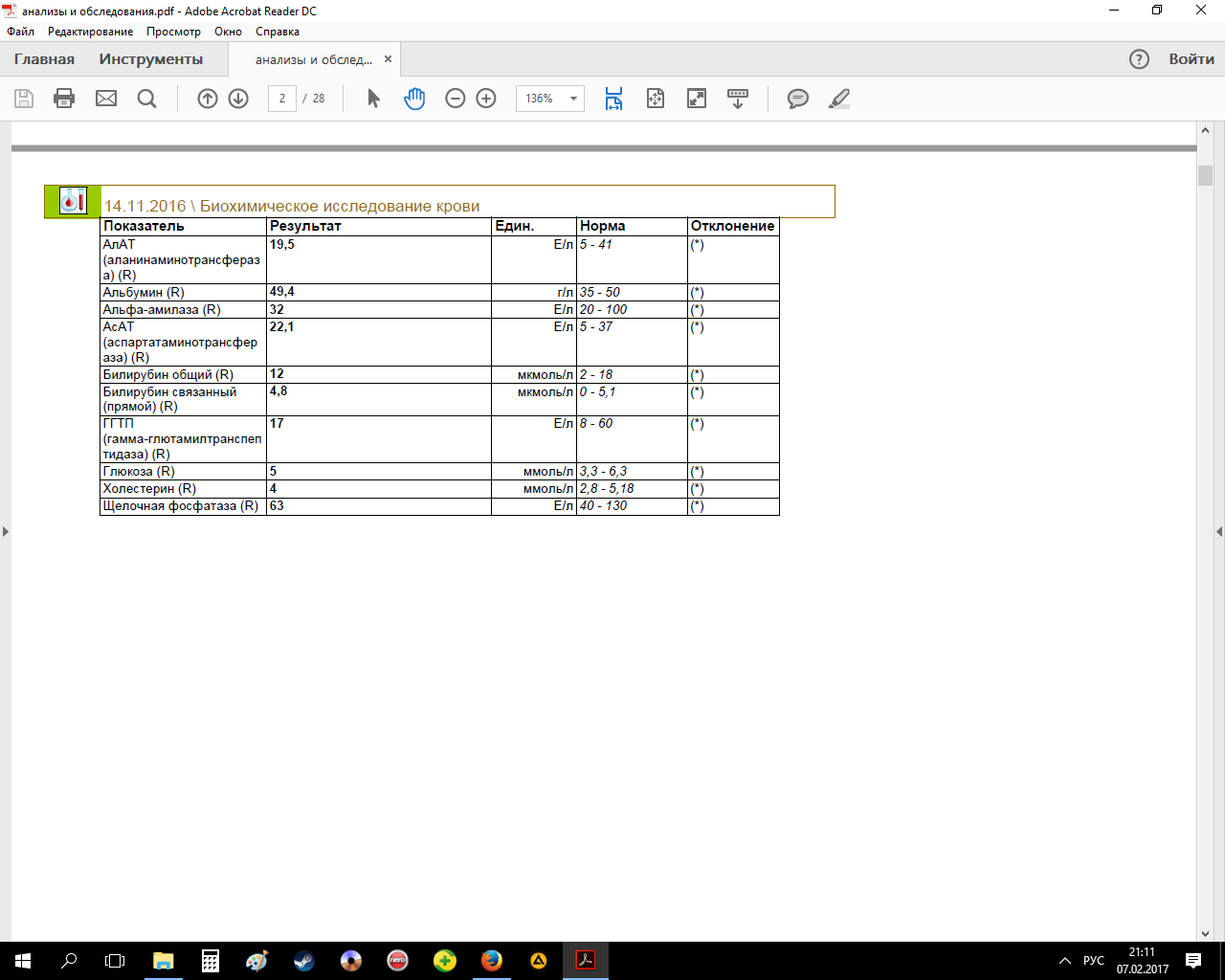The width and height of the screenshot is (1225, 980).
Task: Expand the left navigation pane
Action: pos(6,531)
